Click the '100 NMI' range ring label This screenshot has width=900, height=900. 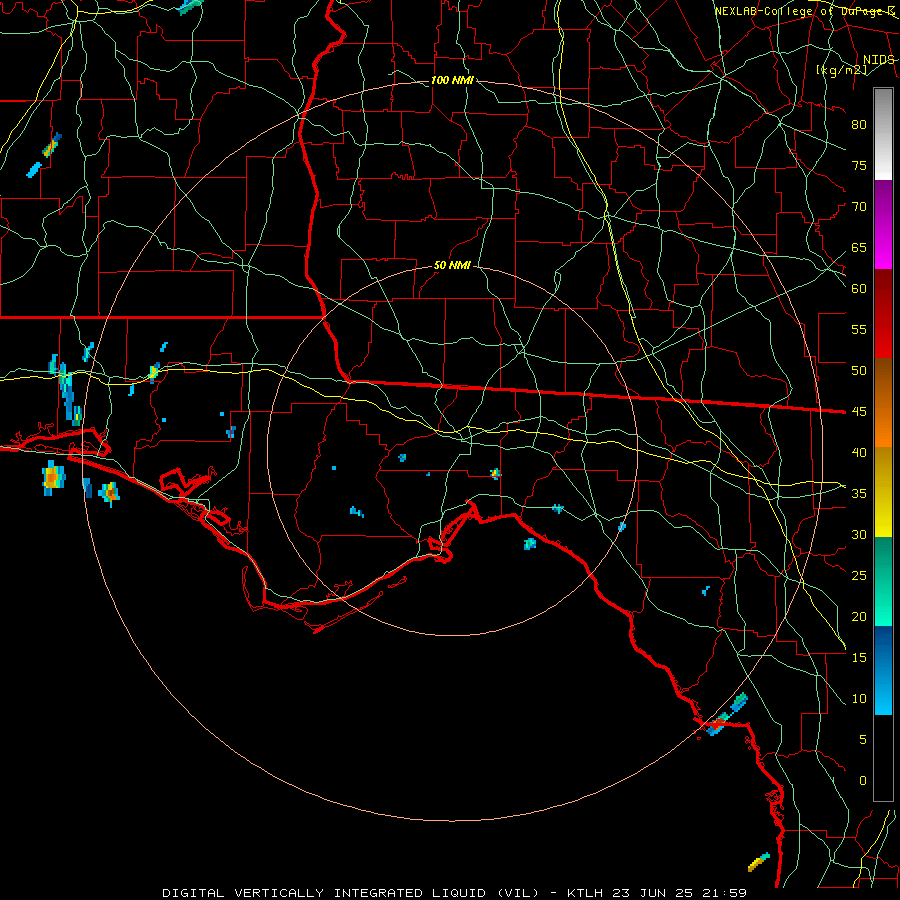[x=452, y=80]
